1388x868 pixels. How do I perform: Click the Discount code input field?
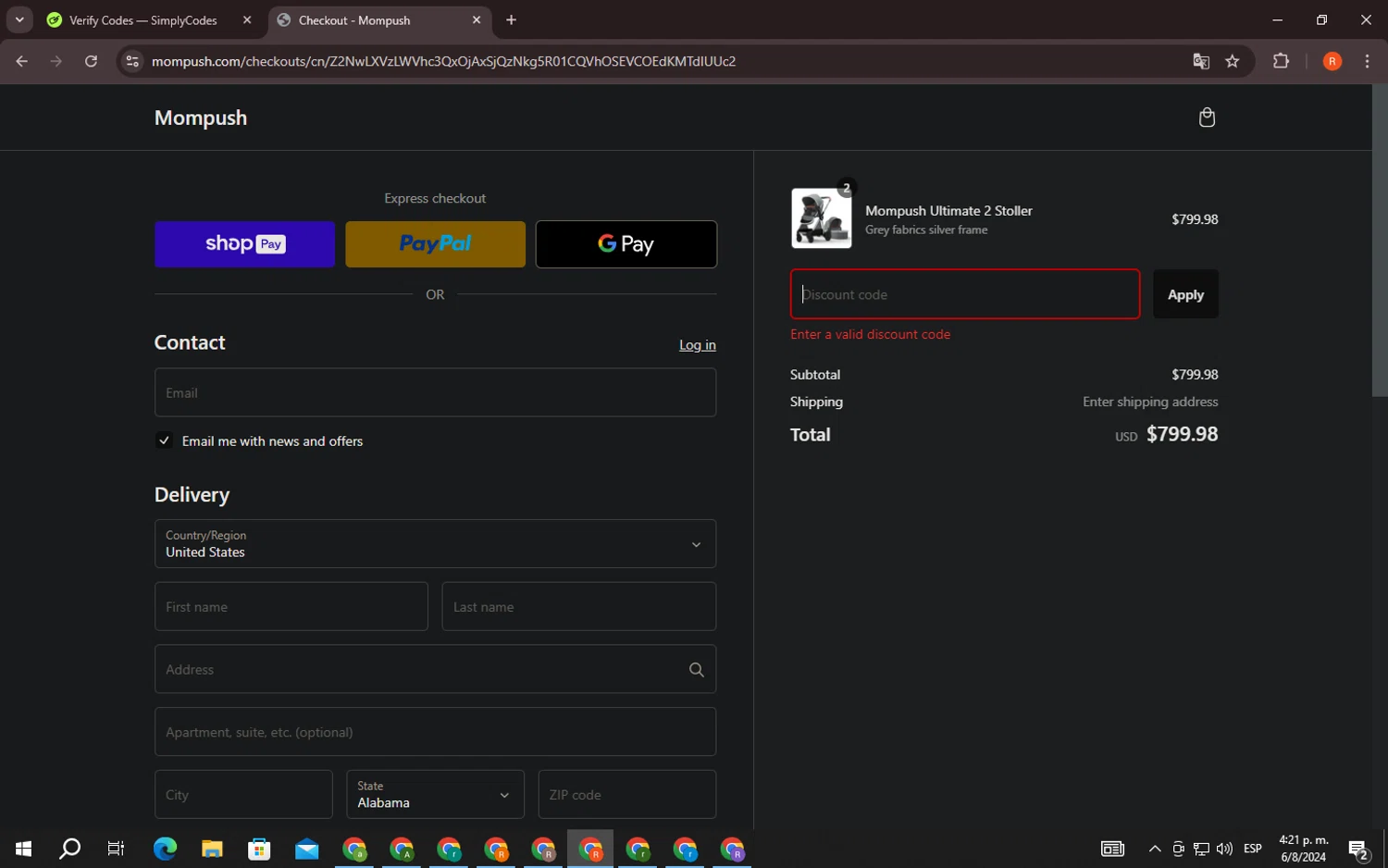coord(964,294)
